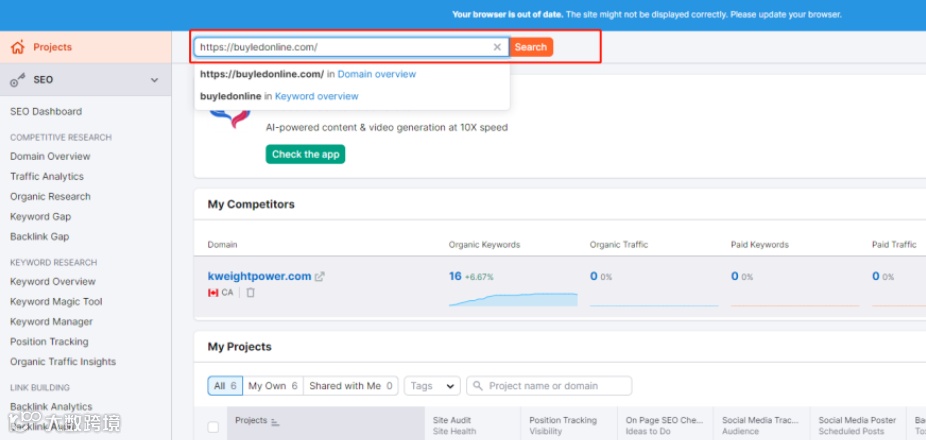Select the My Own 6 tab
Image resolution: width=926 pixels, height=440 pixels.
[273, 386]
